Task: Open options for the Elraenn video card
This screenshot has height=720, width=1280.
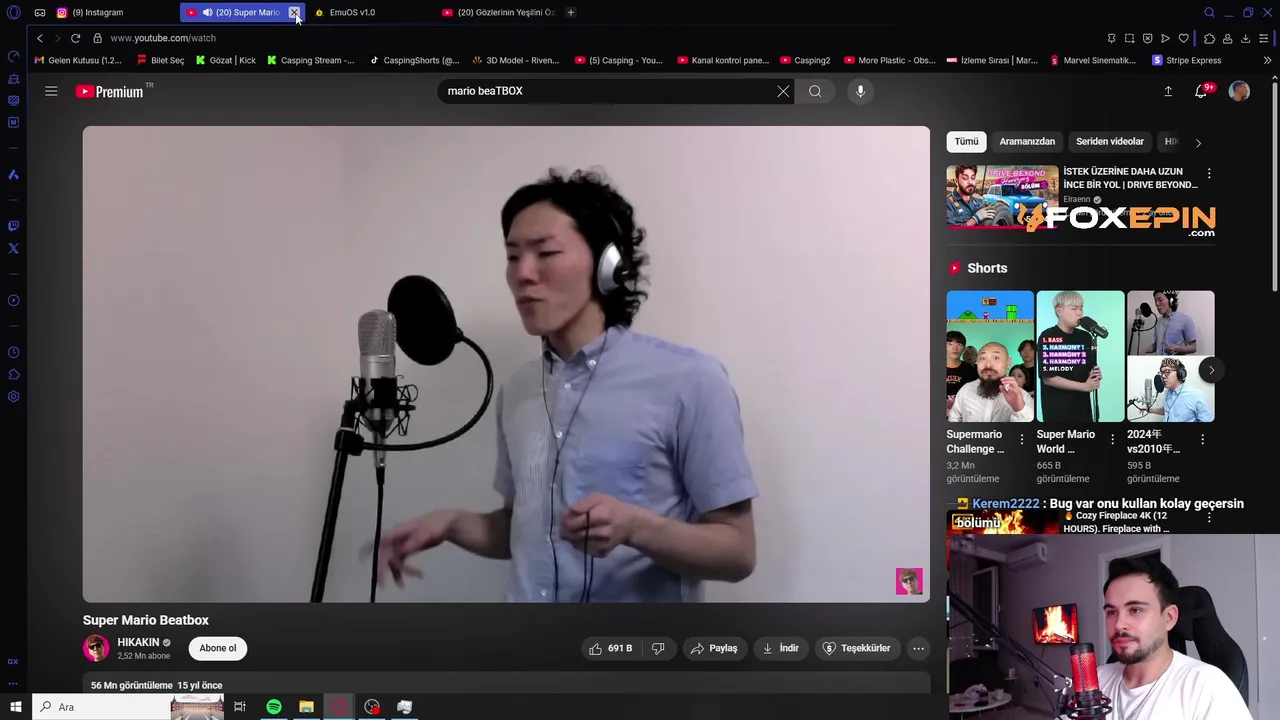Action: [x=1209, y=173]
